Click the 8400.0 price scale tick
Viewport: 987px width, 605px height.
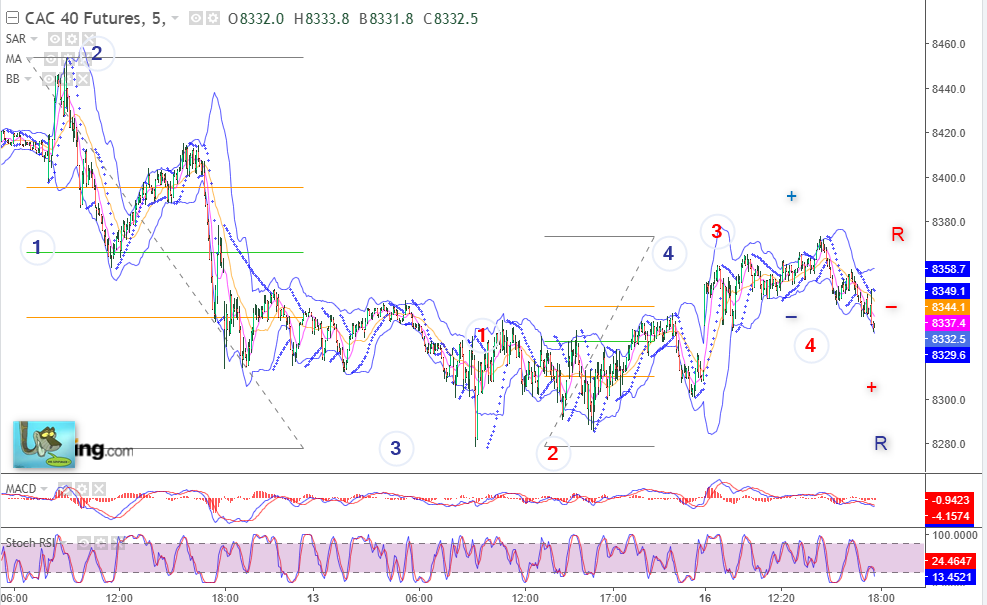tap(948, 178)
